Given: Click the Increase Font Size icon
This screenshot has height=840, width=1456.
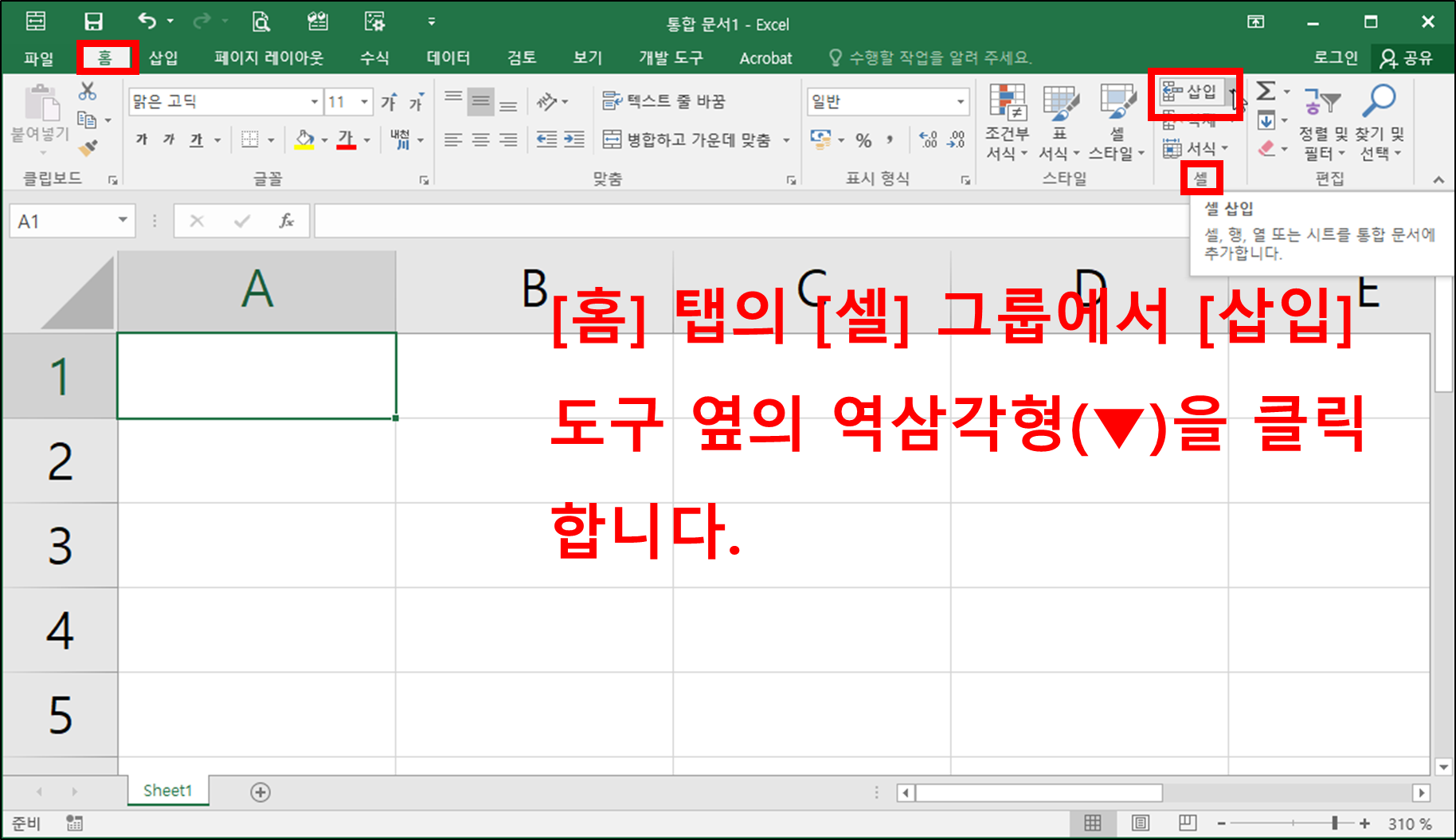Looking at the screenshot, I should [x=389, y=102].
